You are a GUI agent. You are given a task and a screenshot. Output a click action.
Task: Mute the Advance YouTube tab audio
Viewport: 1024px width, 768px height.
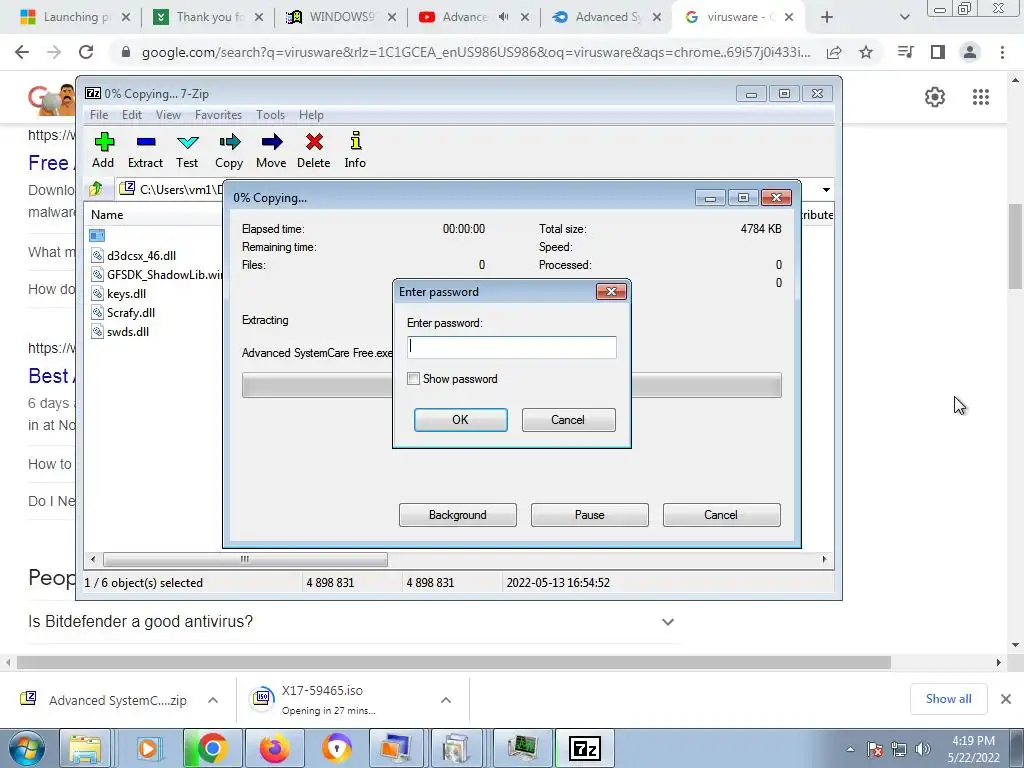coord(504,17)
